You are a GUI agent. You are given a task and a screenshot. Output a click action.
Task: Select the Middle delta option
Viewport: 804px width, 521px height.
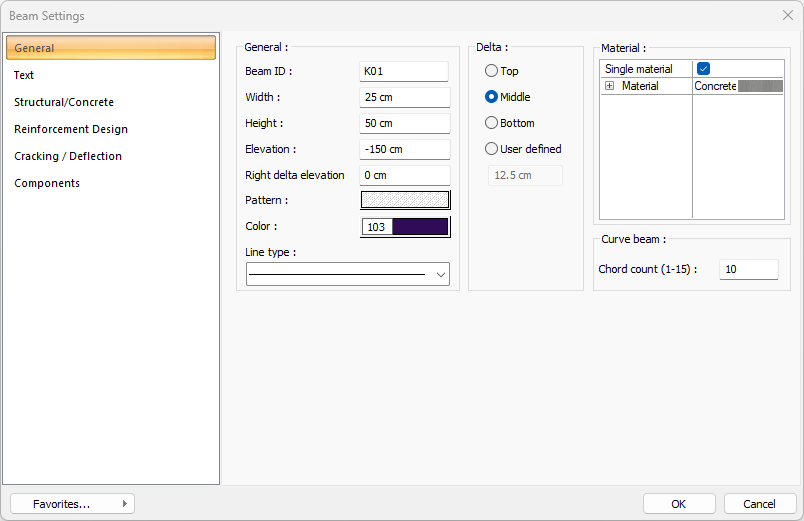coord(491,97)
